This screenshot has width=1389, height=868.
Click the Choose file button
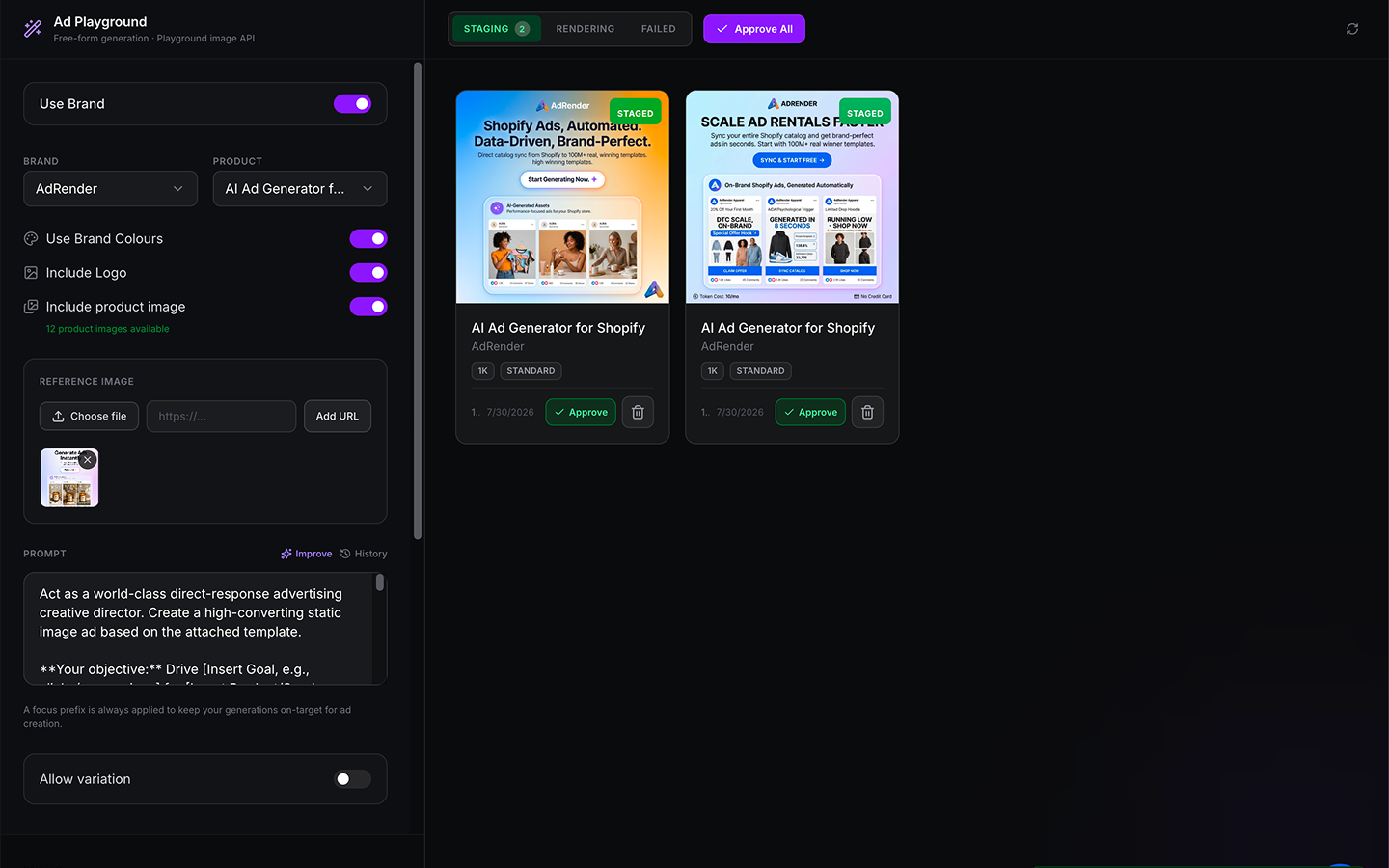click(x=89, y=417)
